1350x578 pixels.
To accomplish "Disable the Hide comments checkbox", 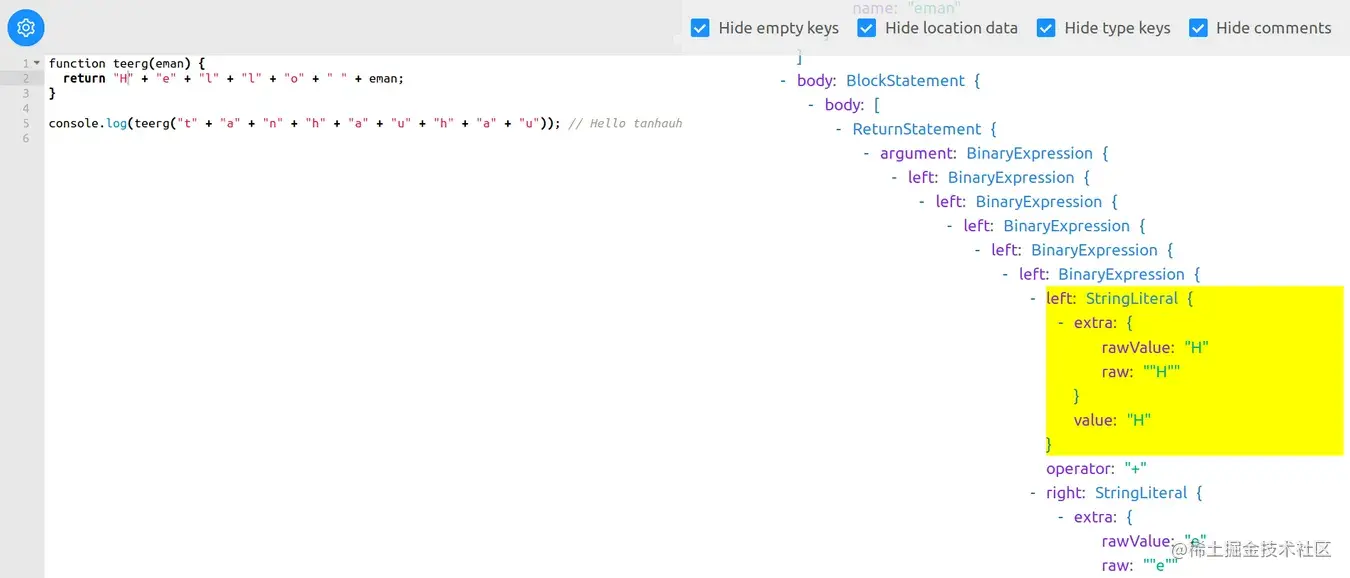I will 1198,28.
